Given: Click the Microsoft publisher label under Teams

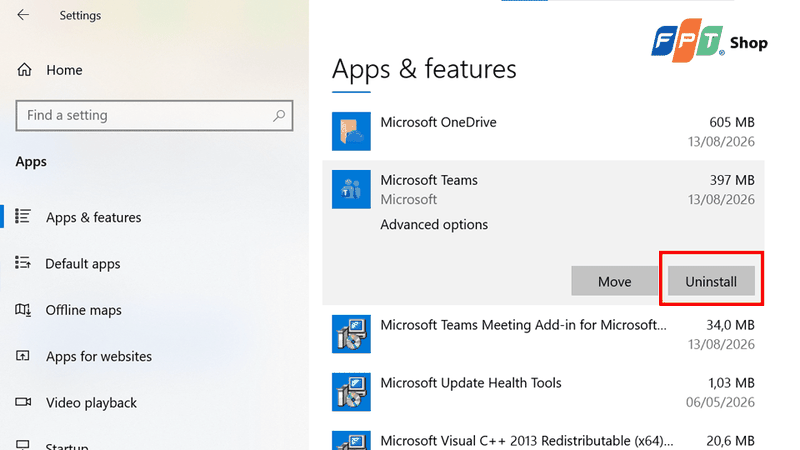Looking at the screenshot, I should point(409,199).
